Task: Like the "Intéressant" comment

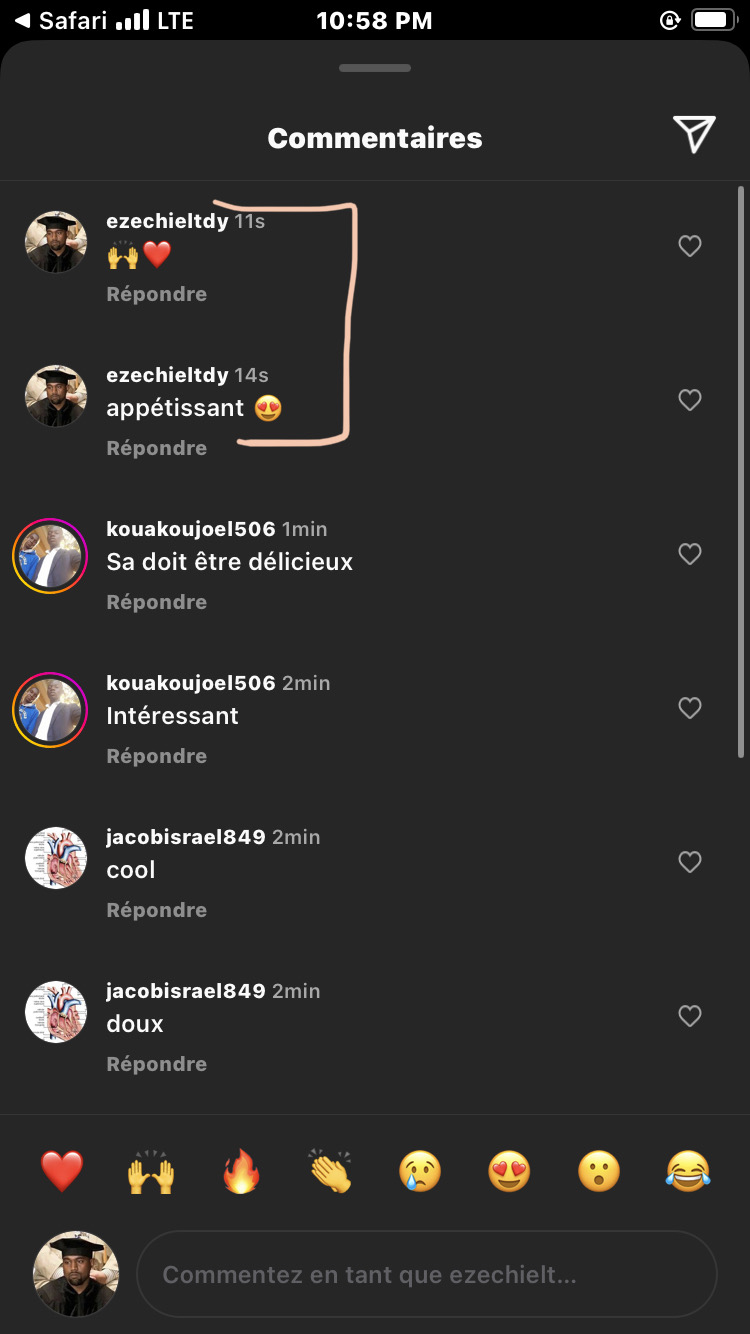Action: (x=690, y=708)
